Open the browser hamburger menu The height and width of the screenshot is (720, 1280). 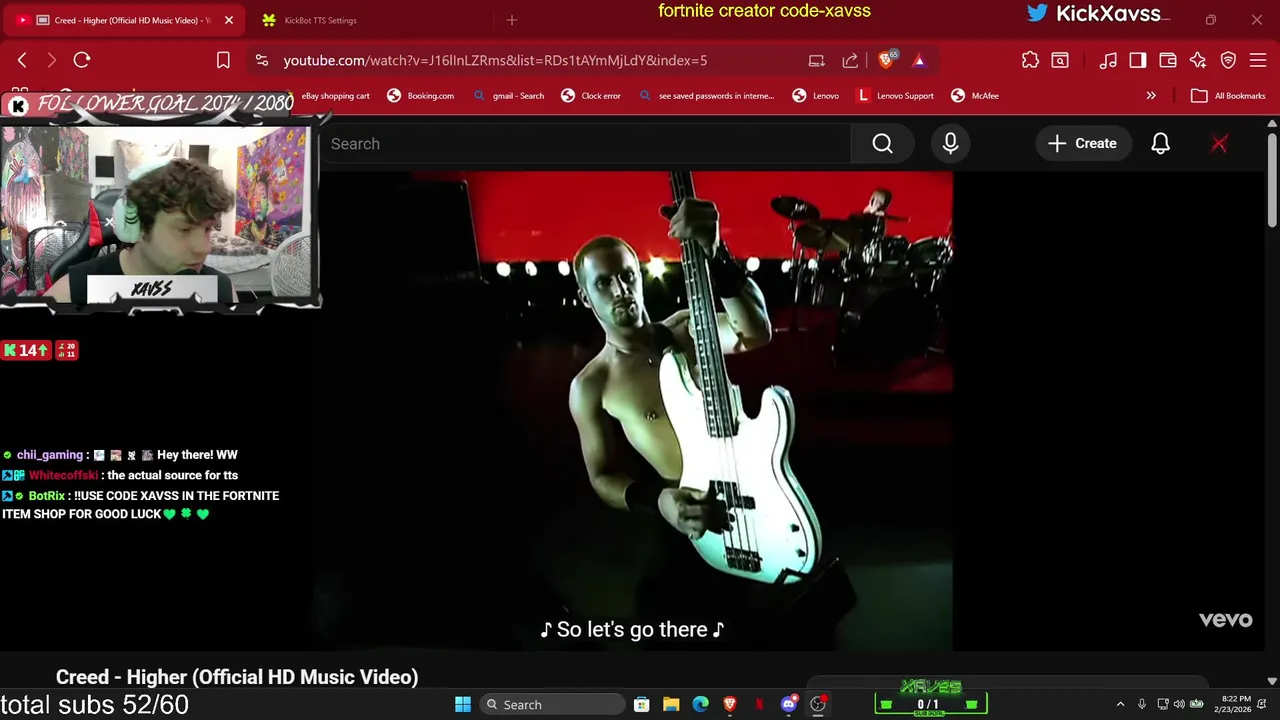[1258, 60]
